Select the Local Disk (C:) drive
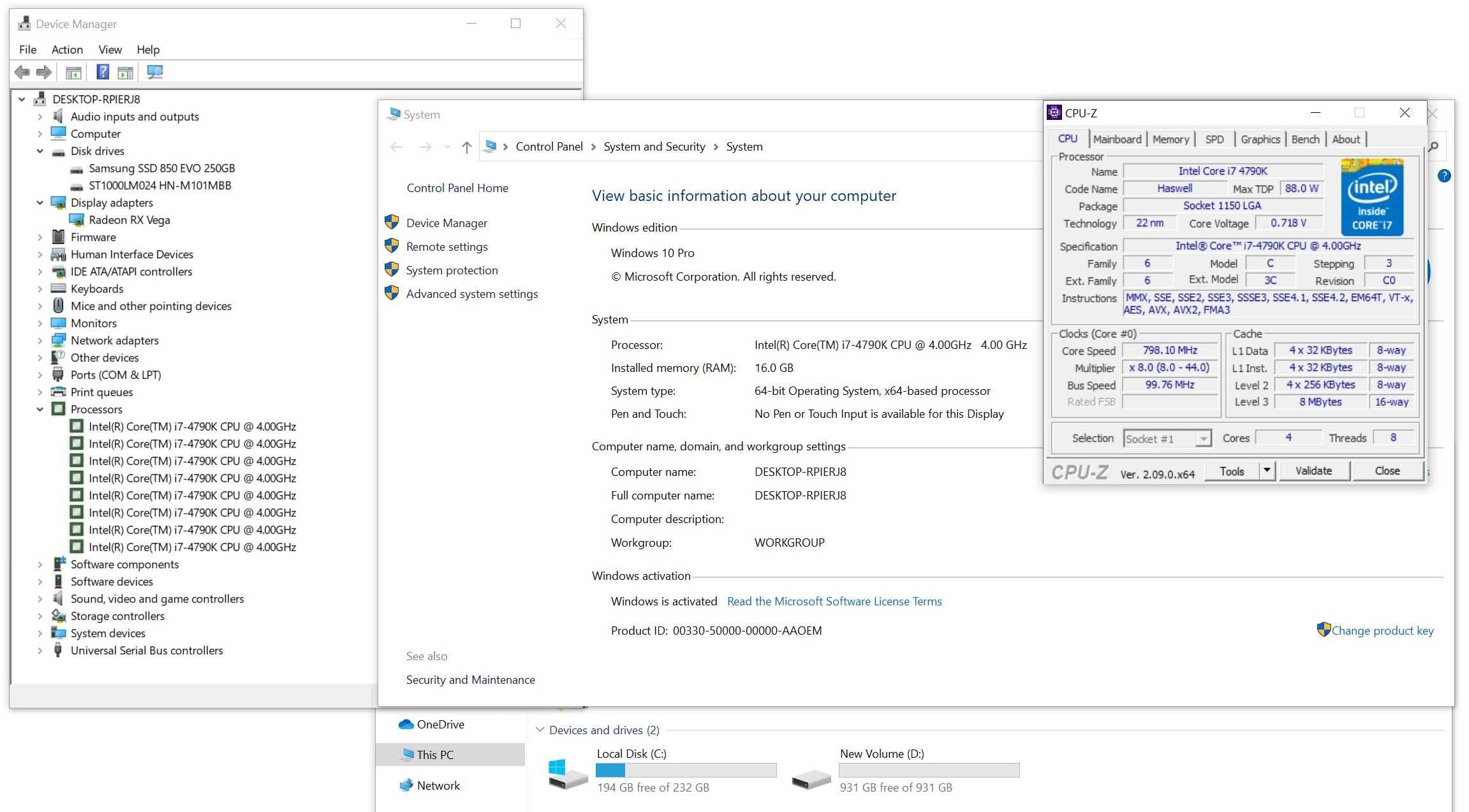The width and height of the screenshot is (1469, 812). tap(662, 771)
